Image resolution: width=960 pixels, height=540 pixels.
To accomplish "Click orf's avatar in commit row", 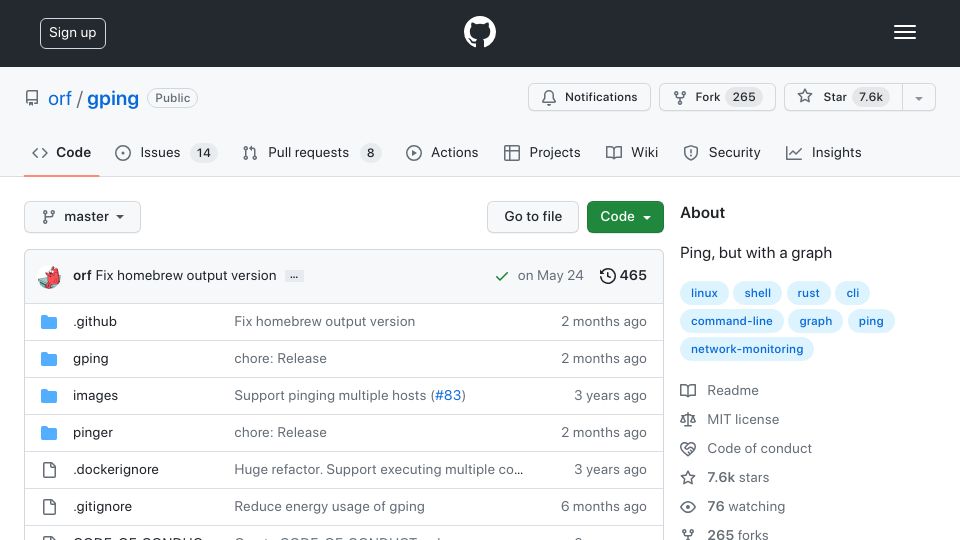I will click(49, 276).
